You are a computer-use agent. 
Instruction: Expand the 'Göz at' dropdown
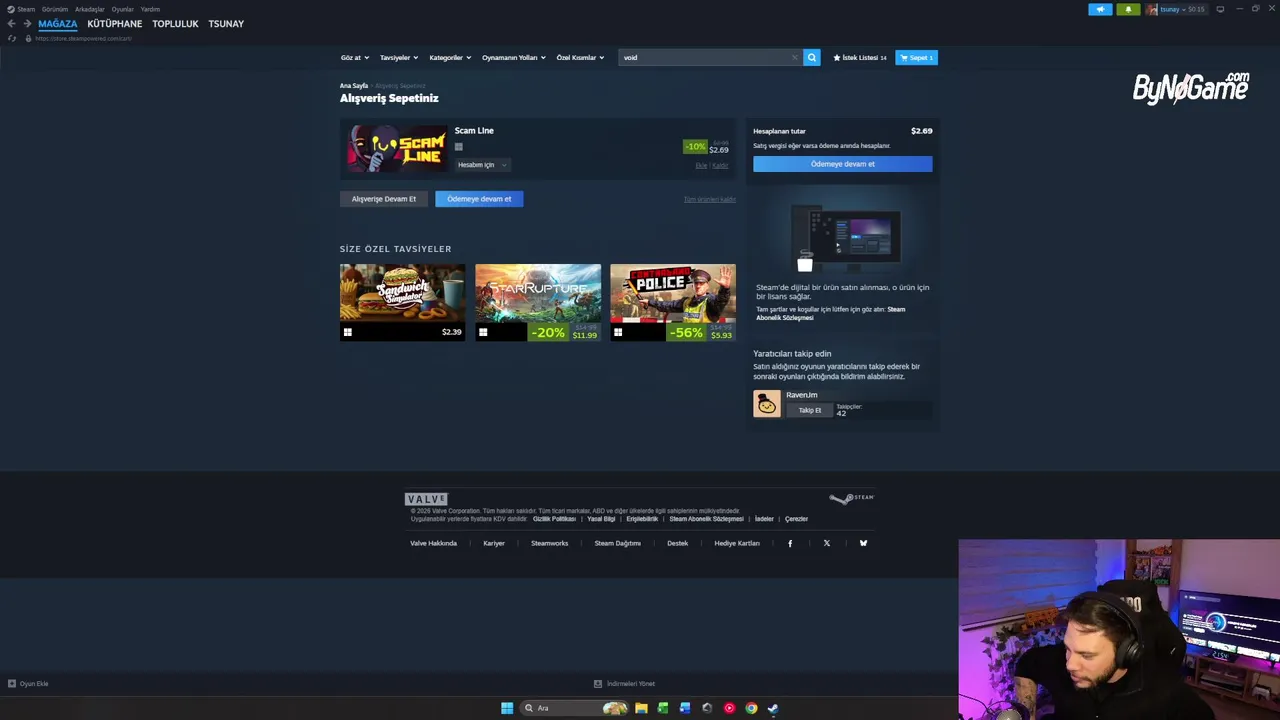(x=355, y=58)
